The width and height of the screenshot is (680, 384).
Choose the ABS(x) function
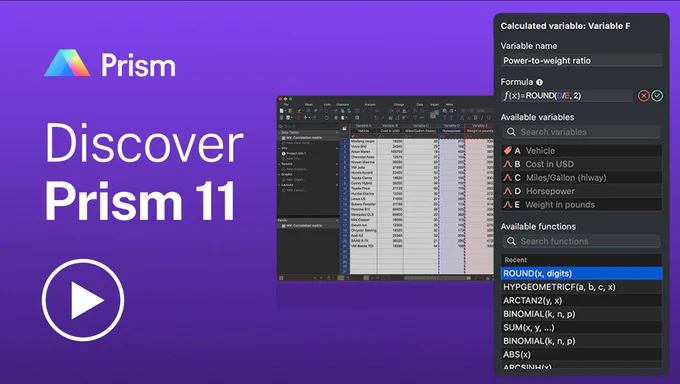pyautogui.click(x=581, y=354)
